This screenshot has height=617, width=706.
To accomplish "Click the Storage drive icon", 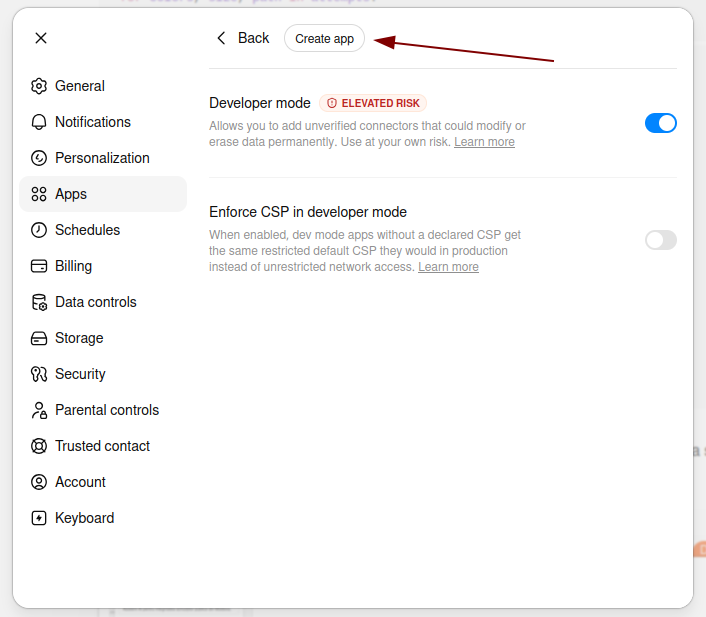I will coord(39,338).
